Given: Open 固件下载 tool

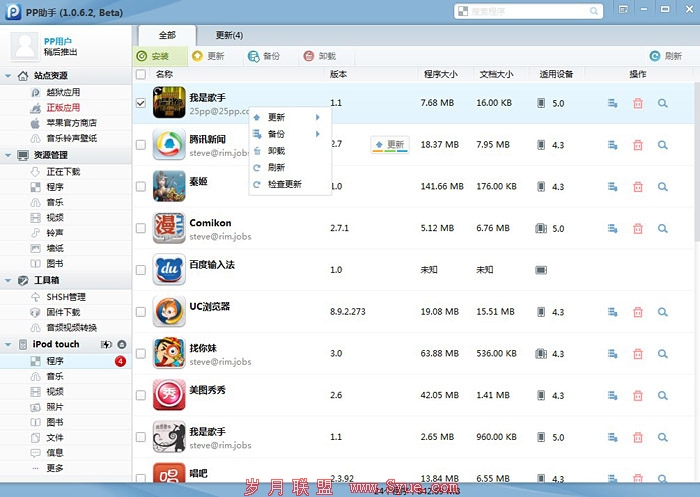Looking at the screenshot, I should tap(63, 312).
